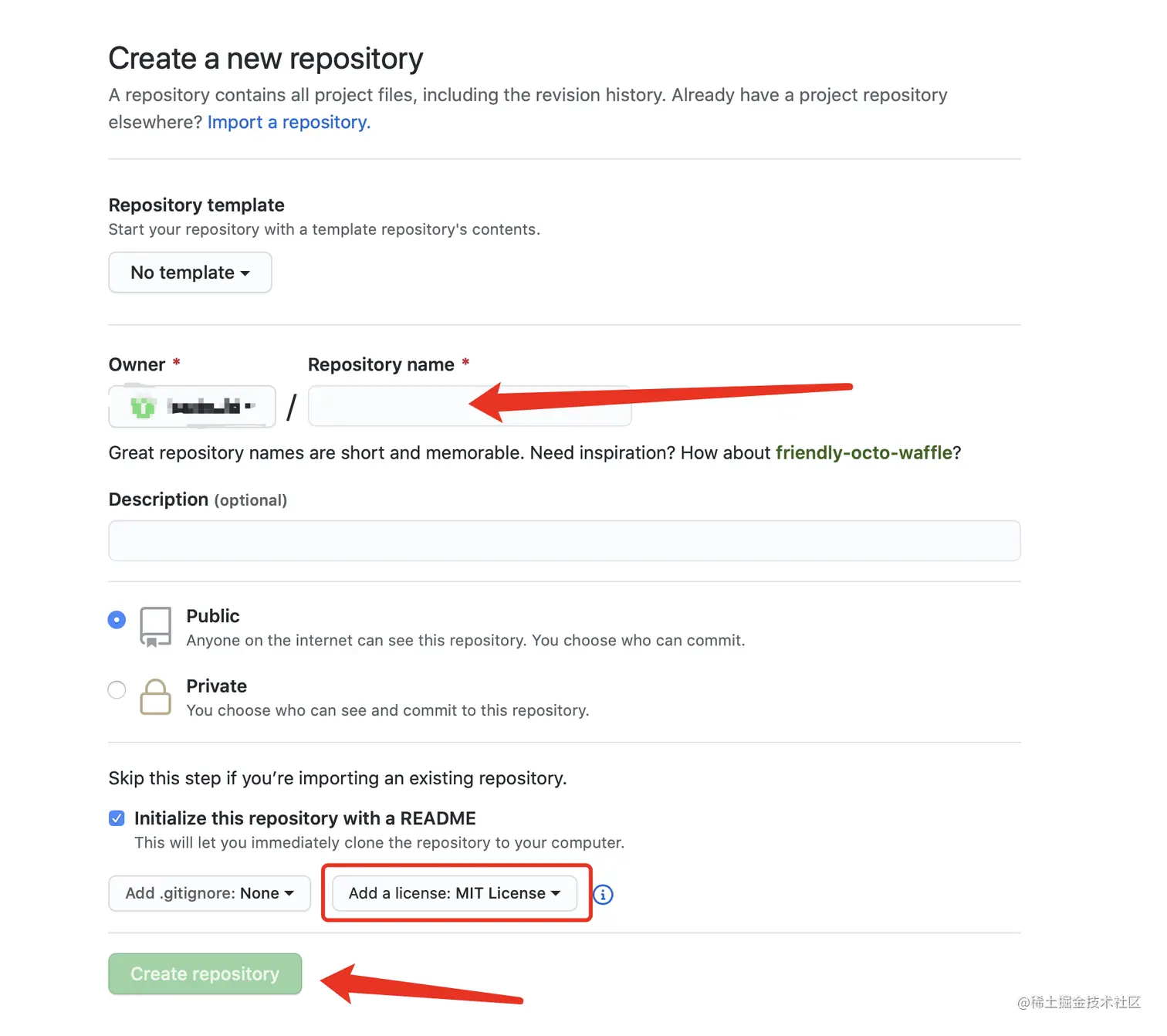Select the Public visibility radio button
The height and width of the screenshot is (1036, 1167).
[x=117, y=620]
